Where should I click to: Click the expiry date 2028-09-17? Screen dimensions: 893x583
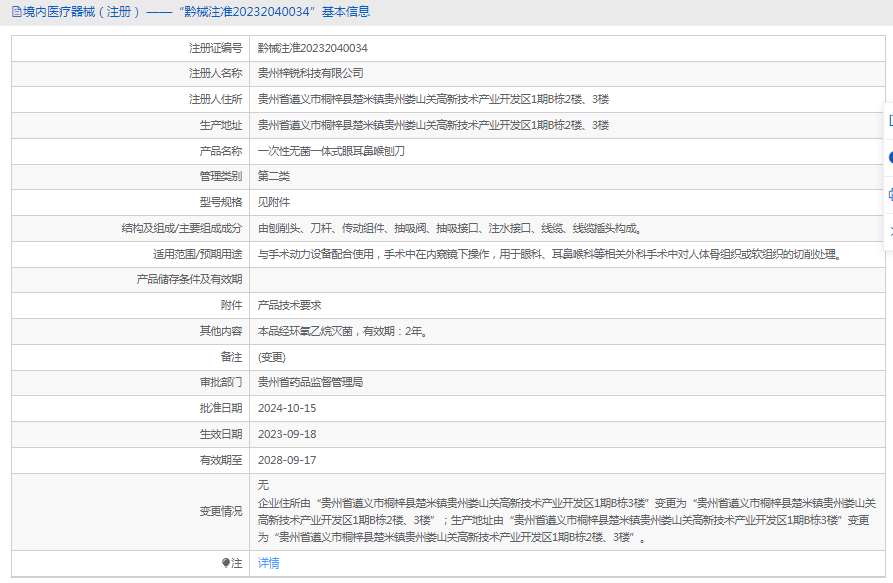tap(286, 460)
